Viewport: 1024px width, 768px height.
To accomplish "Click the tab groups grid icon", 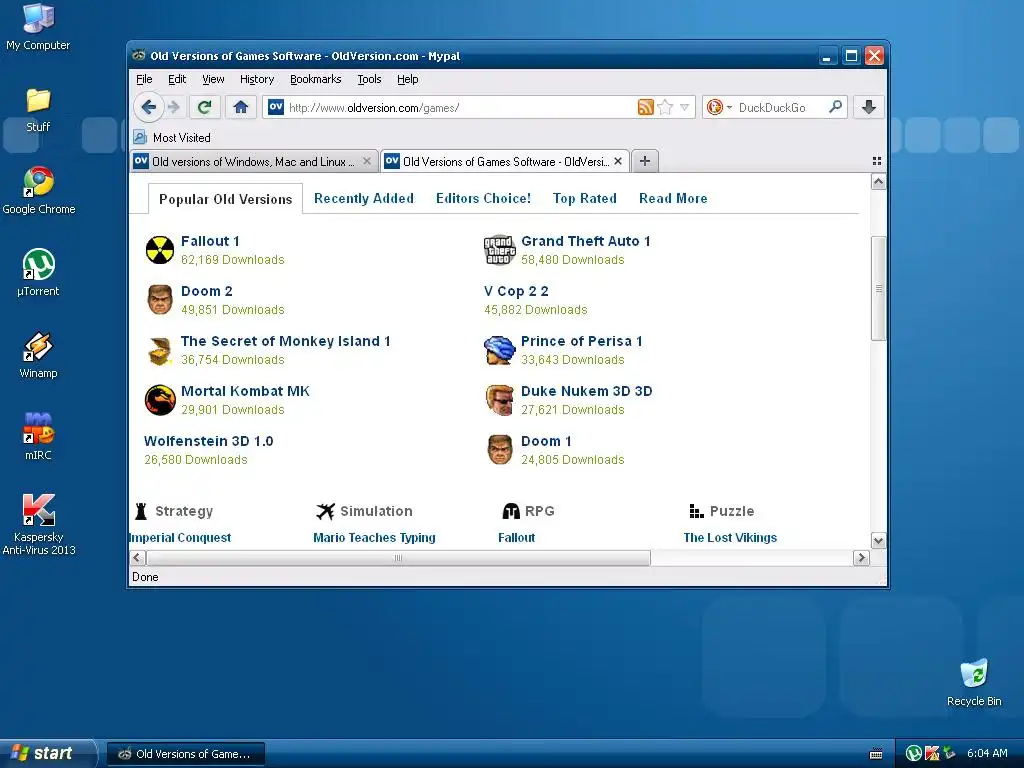I will (877, 161).
